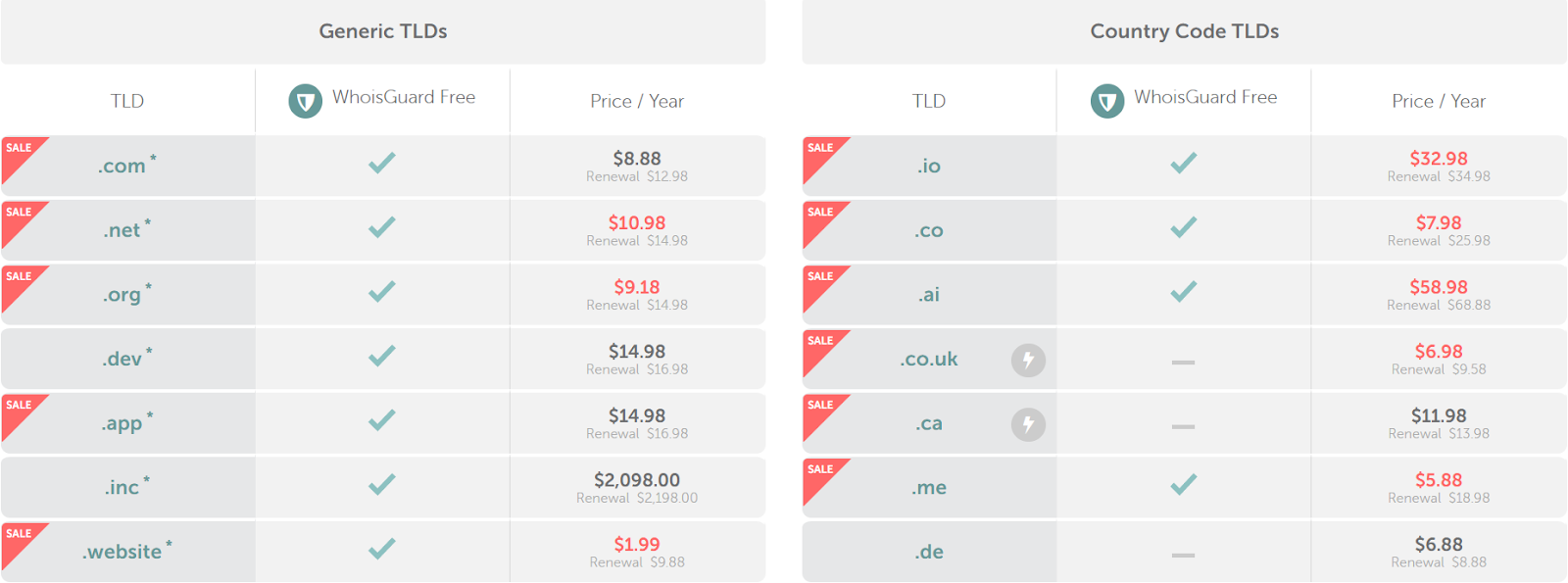Select the Country Code TLDs header

1185,31
